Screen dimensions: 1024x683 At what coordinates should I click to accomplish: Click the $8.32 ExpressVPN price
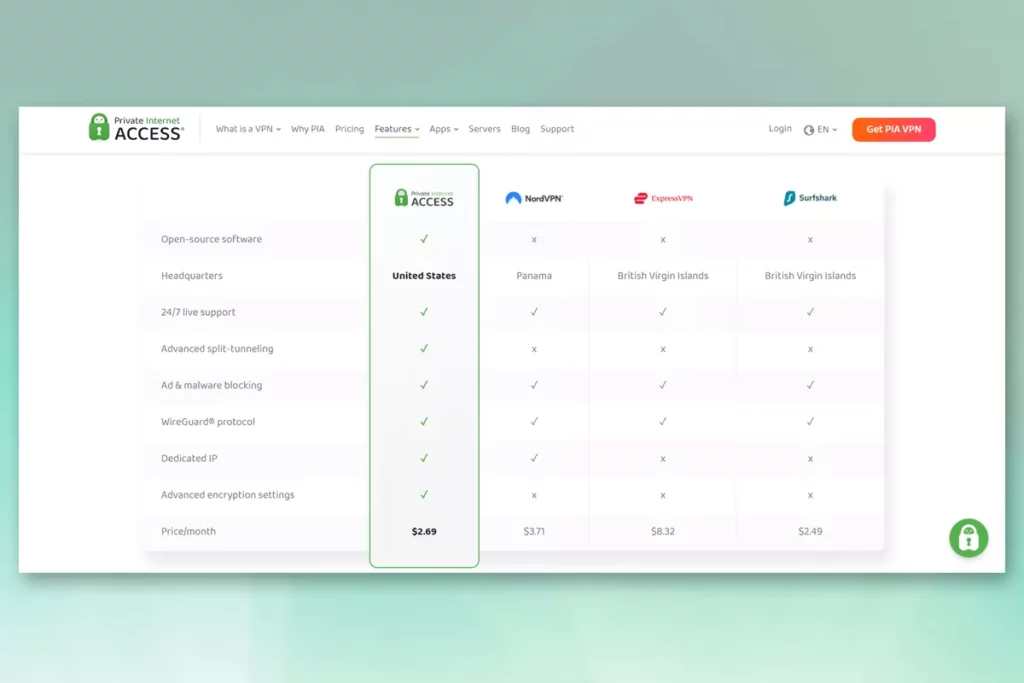pyautogui.click(x=663, y=532)
